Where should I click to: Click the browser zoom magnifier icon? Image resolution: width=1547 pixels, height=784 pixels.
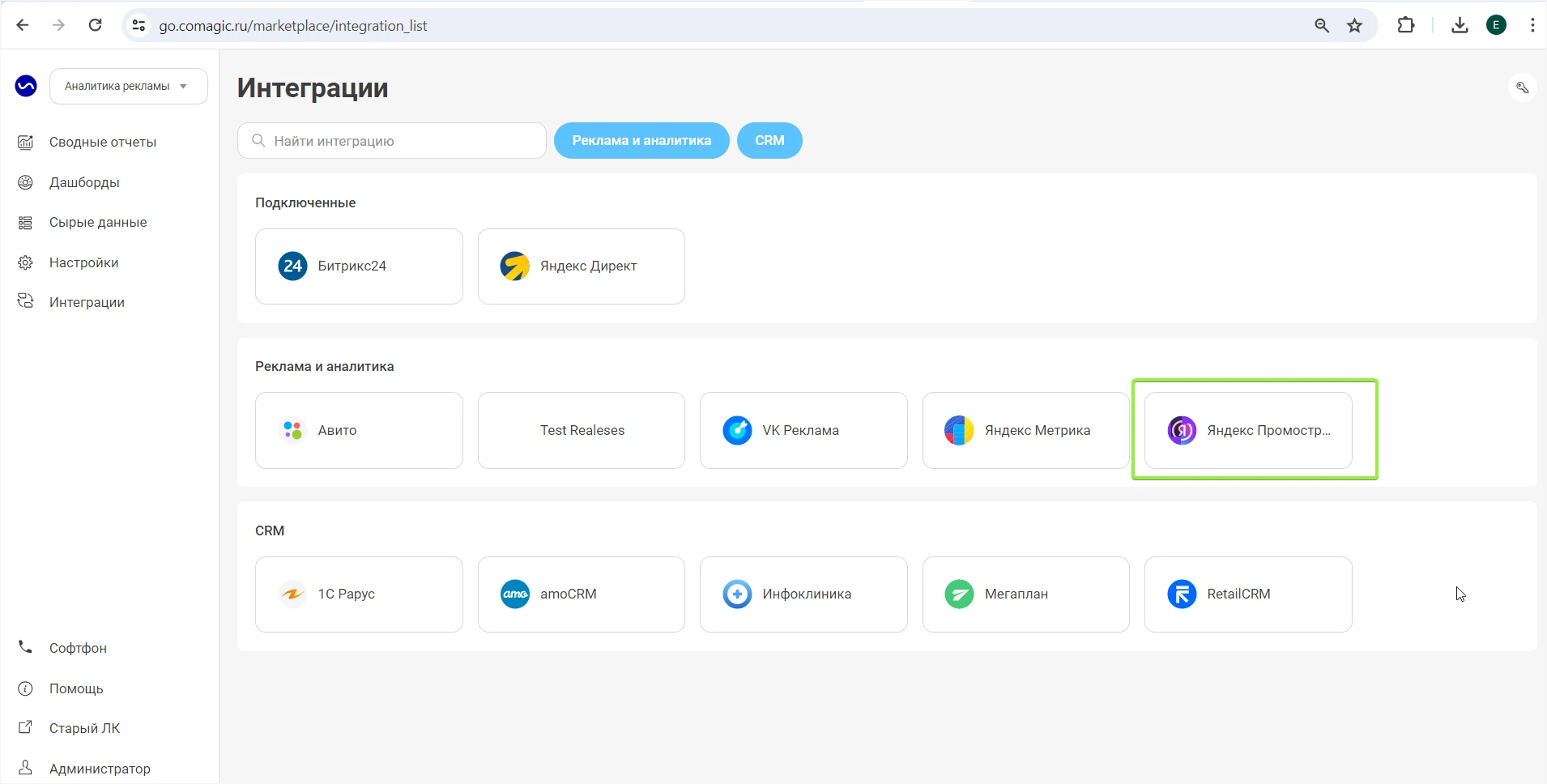pyautogui.click(x=1322, y=26)
